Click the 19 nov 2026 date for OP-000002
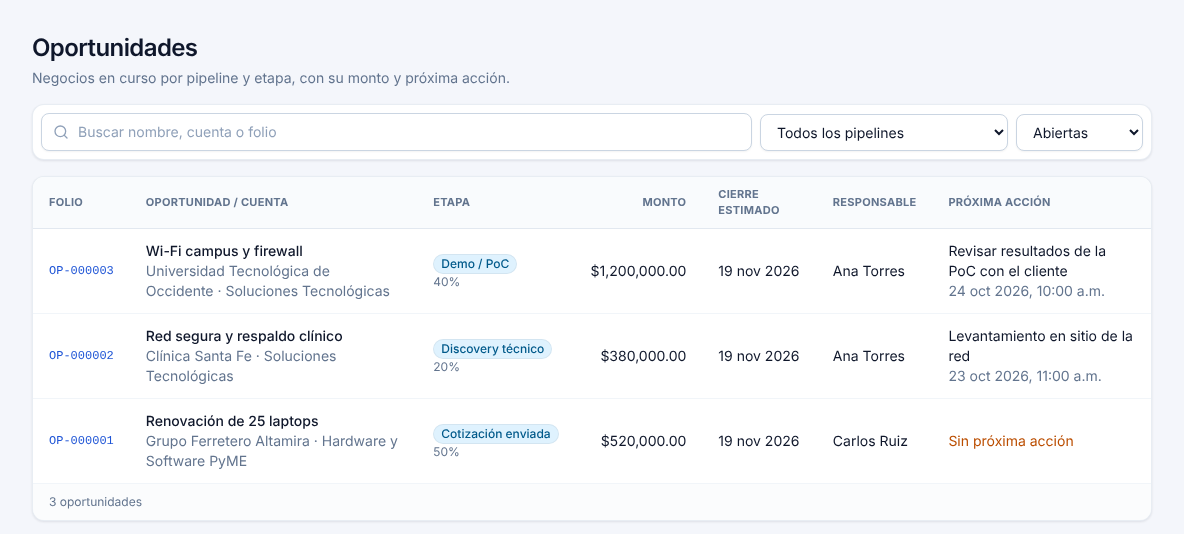This screenshot has height=534, width=1184. pos(758,356)
